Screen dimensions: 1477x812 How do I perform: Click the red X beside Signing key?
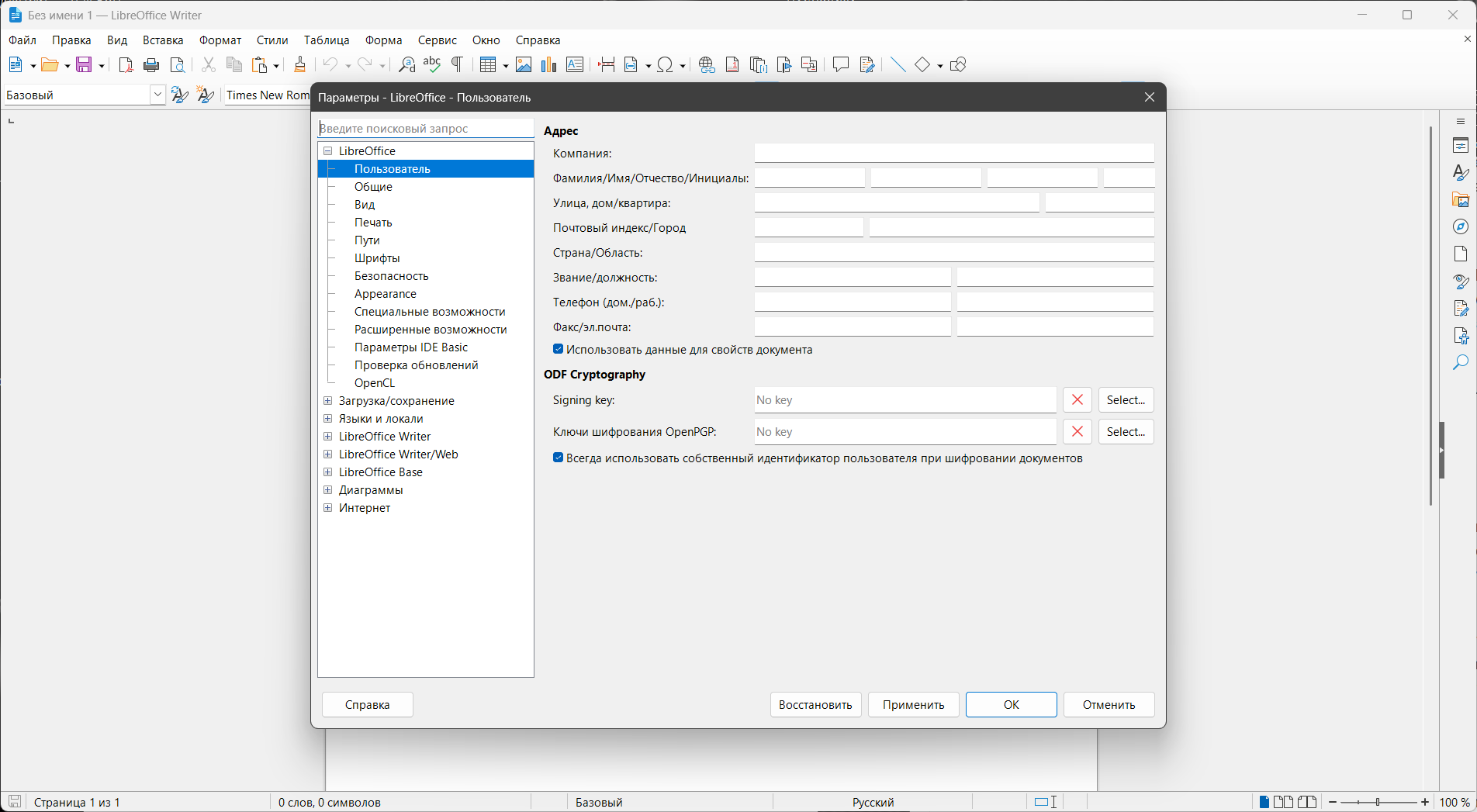click(x=1077, y=400)
